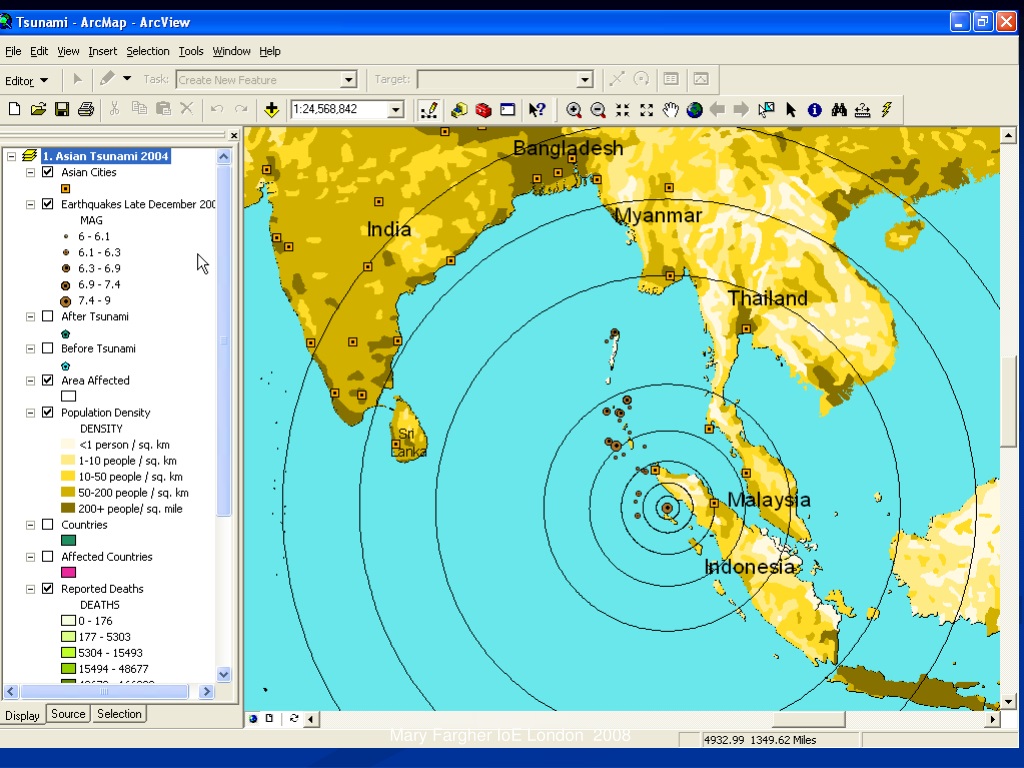The height and width of the screenshot is (768, 1024).
Task: Switch to layout view at map bottom
Action: coord(269,718)
